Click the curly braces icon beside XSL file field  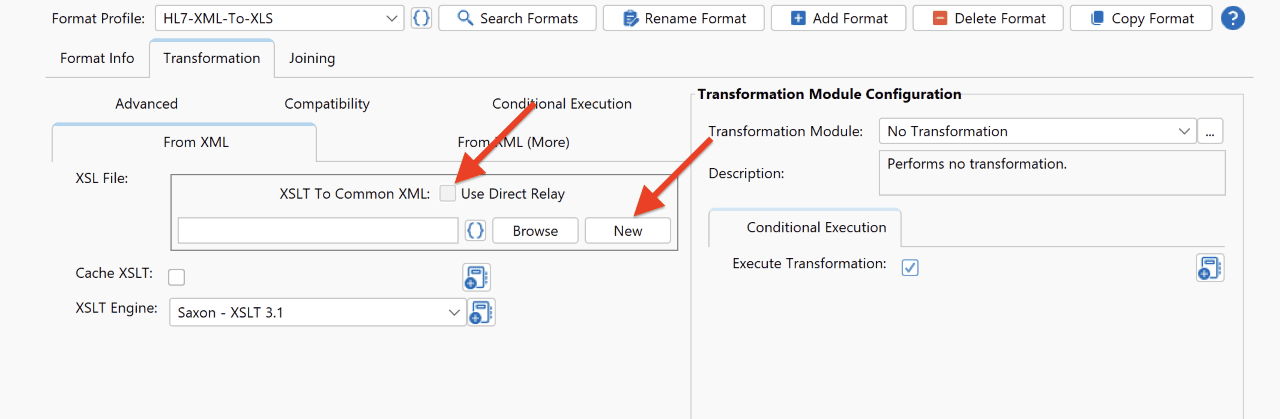[x=476, y=230]
